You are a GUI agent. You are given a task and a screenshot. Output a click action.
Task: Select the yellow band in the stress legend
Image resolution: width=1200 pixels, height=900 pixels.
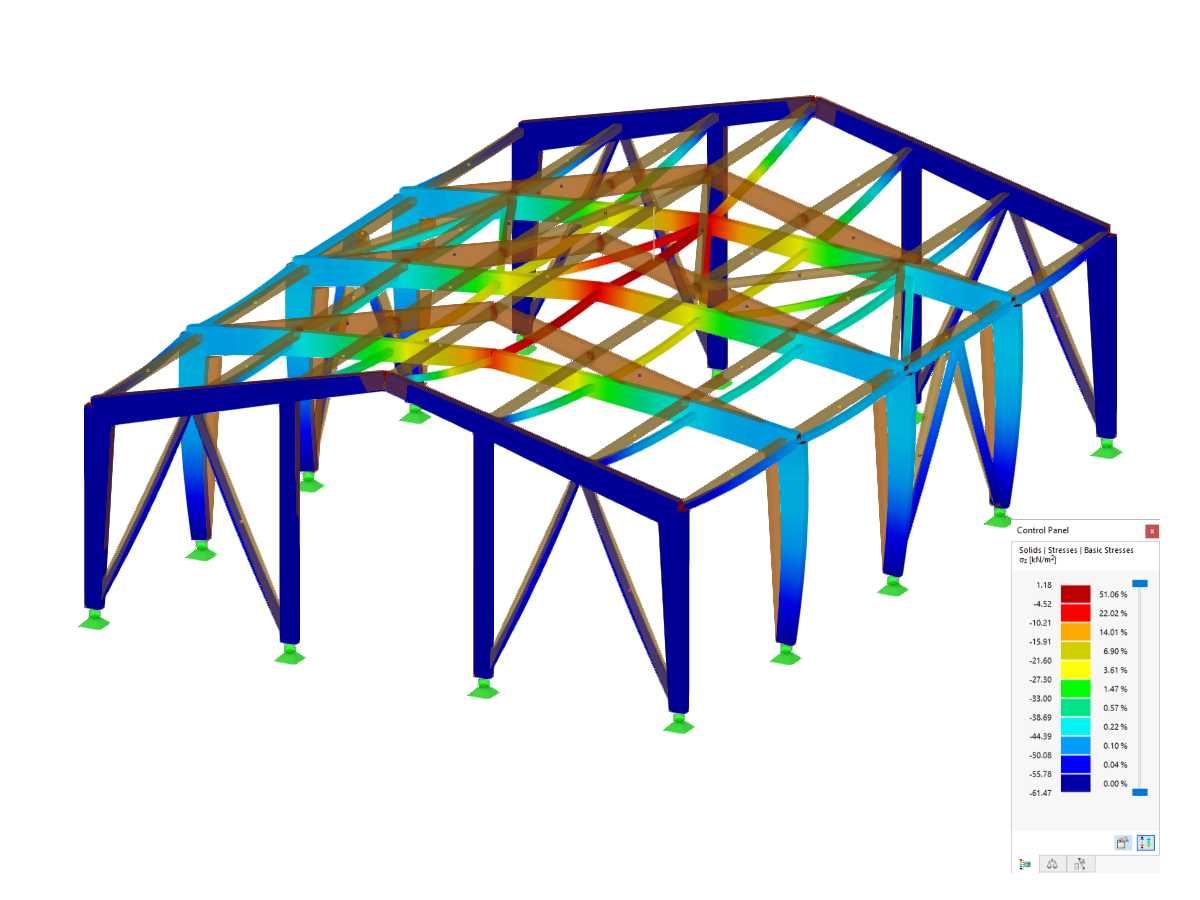tap(1075, 670)
